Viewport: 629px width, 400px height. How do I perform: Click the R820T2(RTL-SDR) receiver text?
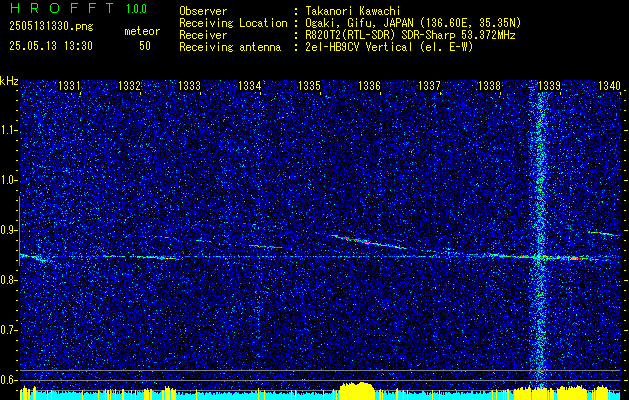pyautogui.click(x=410, y=35)
